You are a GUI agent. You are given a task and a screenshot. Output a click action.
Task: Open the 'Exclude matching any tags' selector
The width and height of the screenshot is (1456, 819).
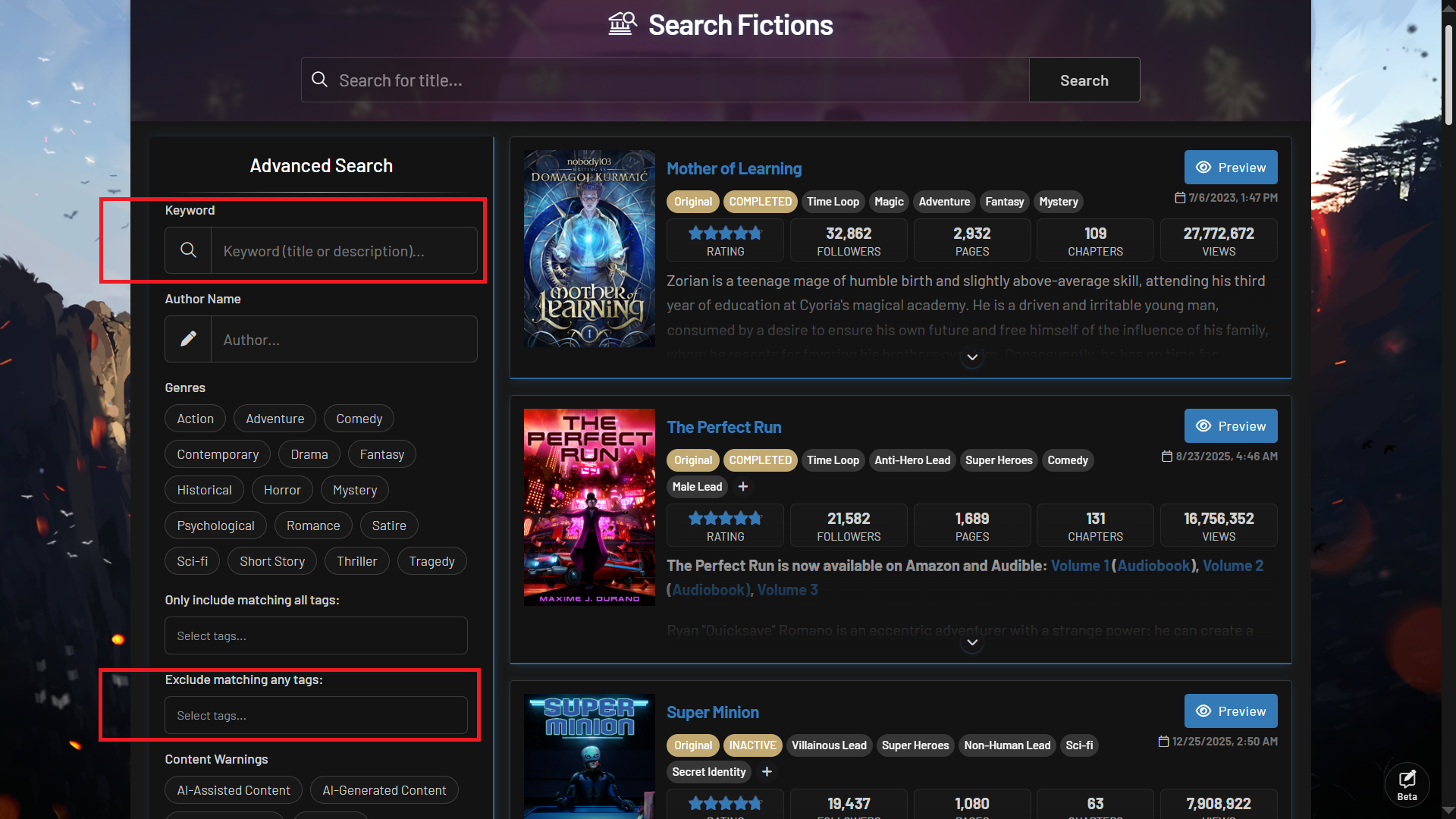pyautogui.click(x=316, y=715)
